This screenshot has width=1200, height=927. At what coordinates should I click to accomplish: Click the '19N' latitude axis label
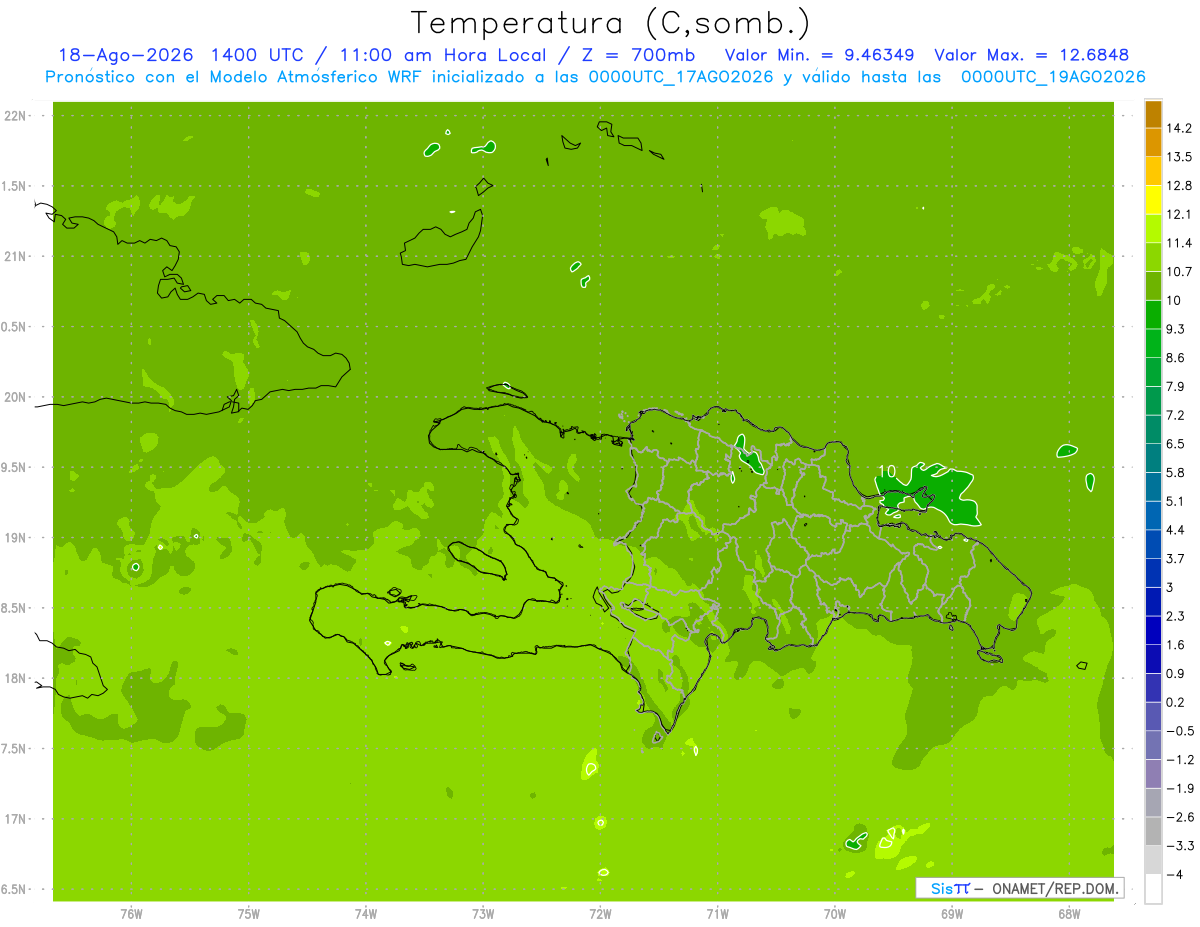[x=17, y=538]
